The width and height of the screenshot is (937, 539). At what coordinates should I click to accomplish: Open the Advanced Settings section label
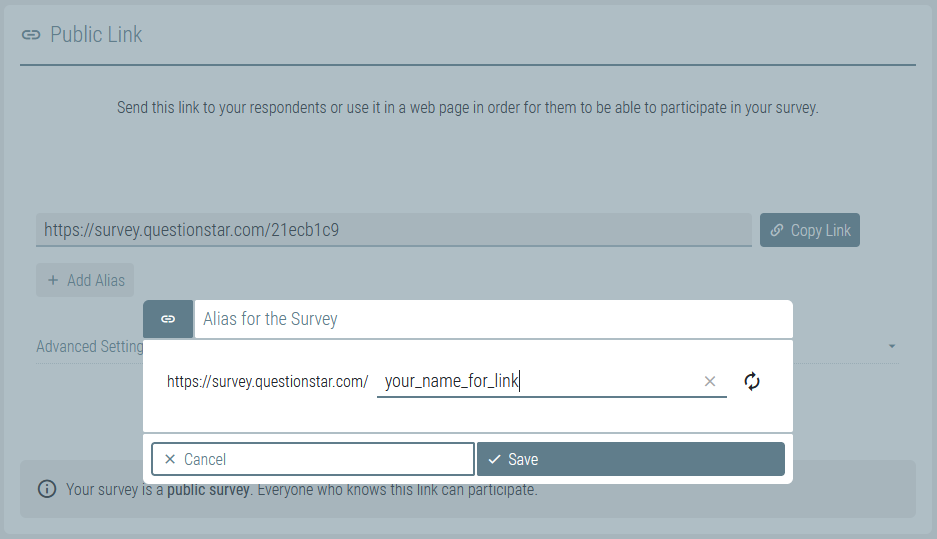click(x=90, y=347)
